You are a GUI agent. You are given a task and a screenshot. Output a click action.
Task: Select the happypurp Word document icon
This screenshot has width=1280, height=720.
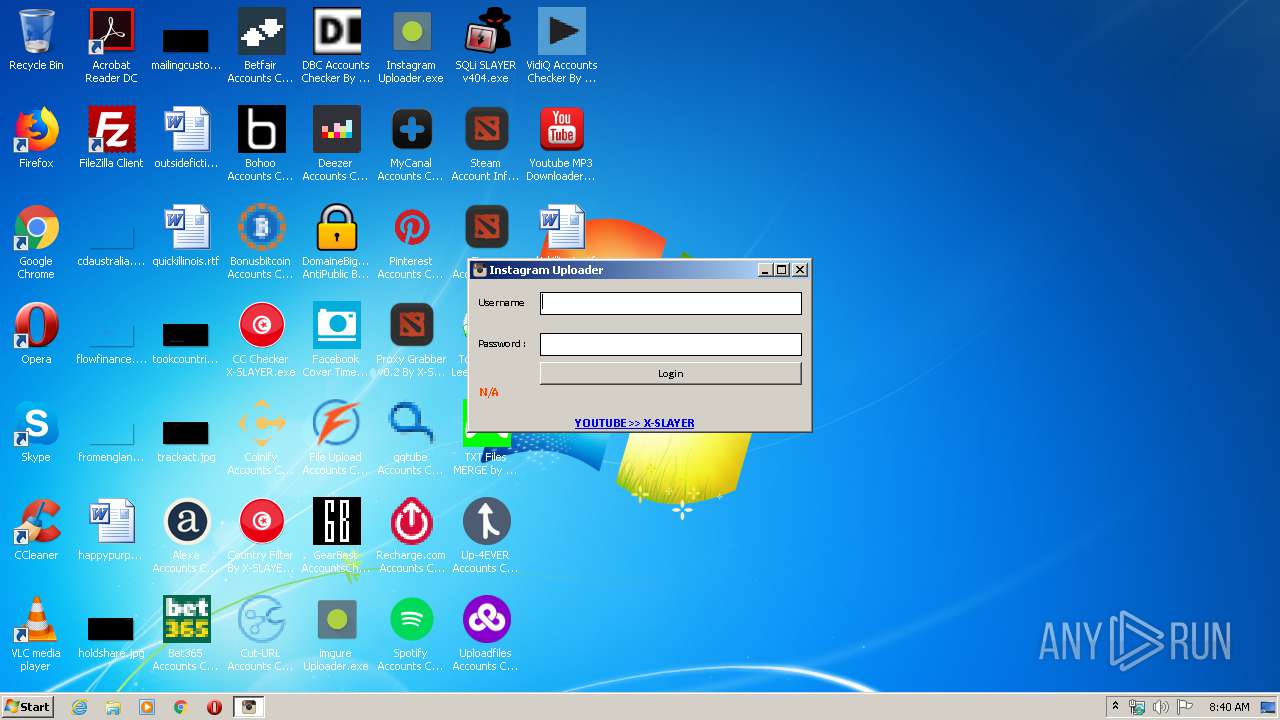click(x=111, y=530)
